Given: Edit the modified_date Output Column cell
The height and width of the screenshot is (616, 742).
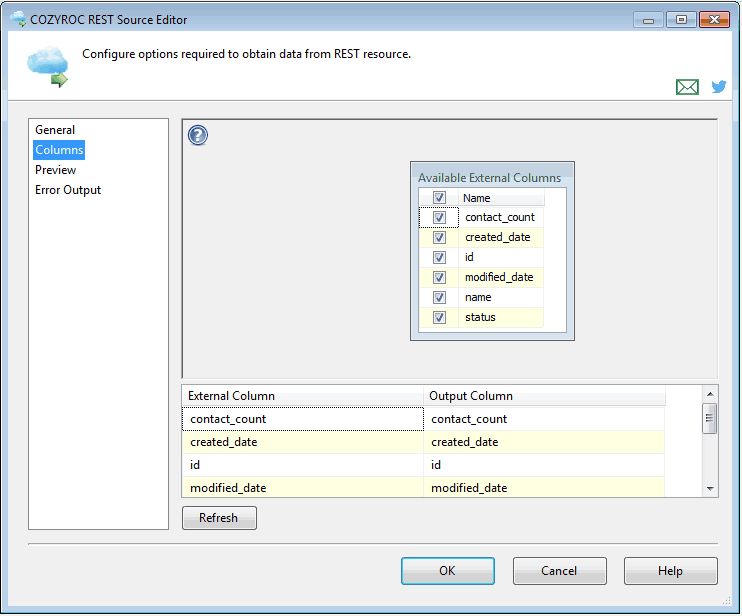Looking at the screenshot, I should [544, 487].
